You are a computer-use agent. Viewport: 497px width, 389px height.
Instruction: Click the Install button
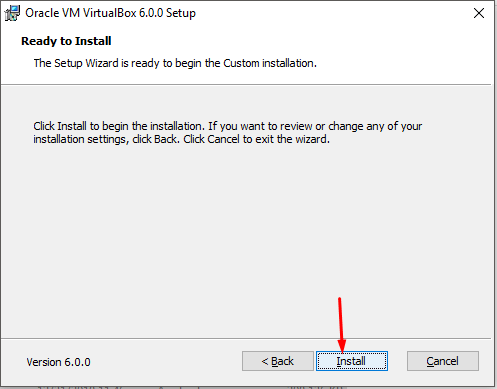point(352,361)
